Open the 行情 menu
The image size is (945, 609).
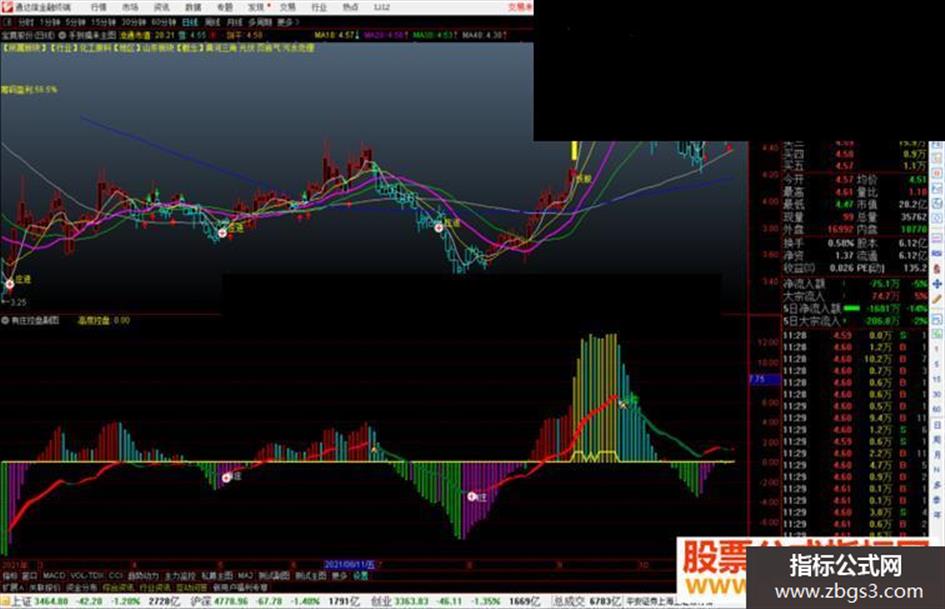coord(98,7)
